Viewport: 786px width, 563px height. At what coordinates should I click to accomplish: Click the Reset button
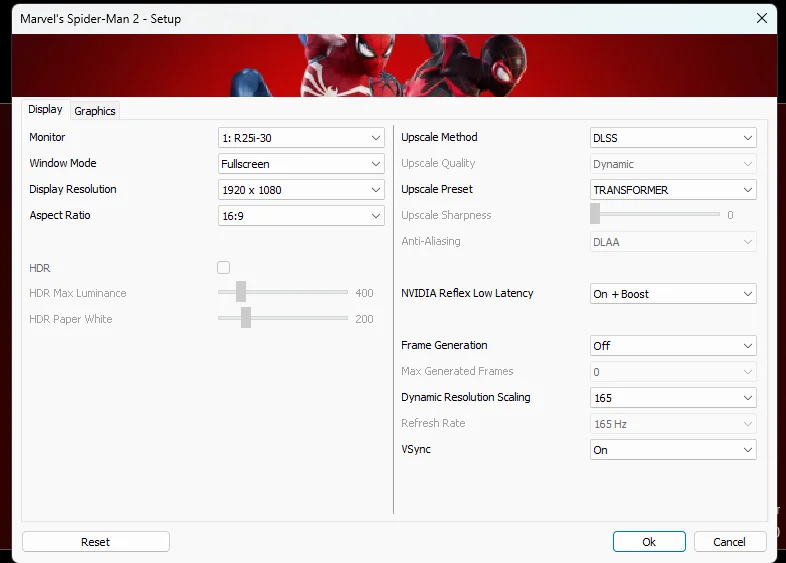pos(96,542)
